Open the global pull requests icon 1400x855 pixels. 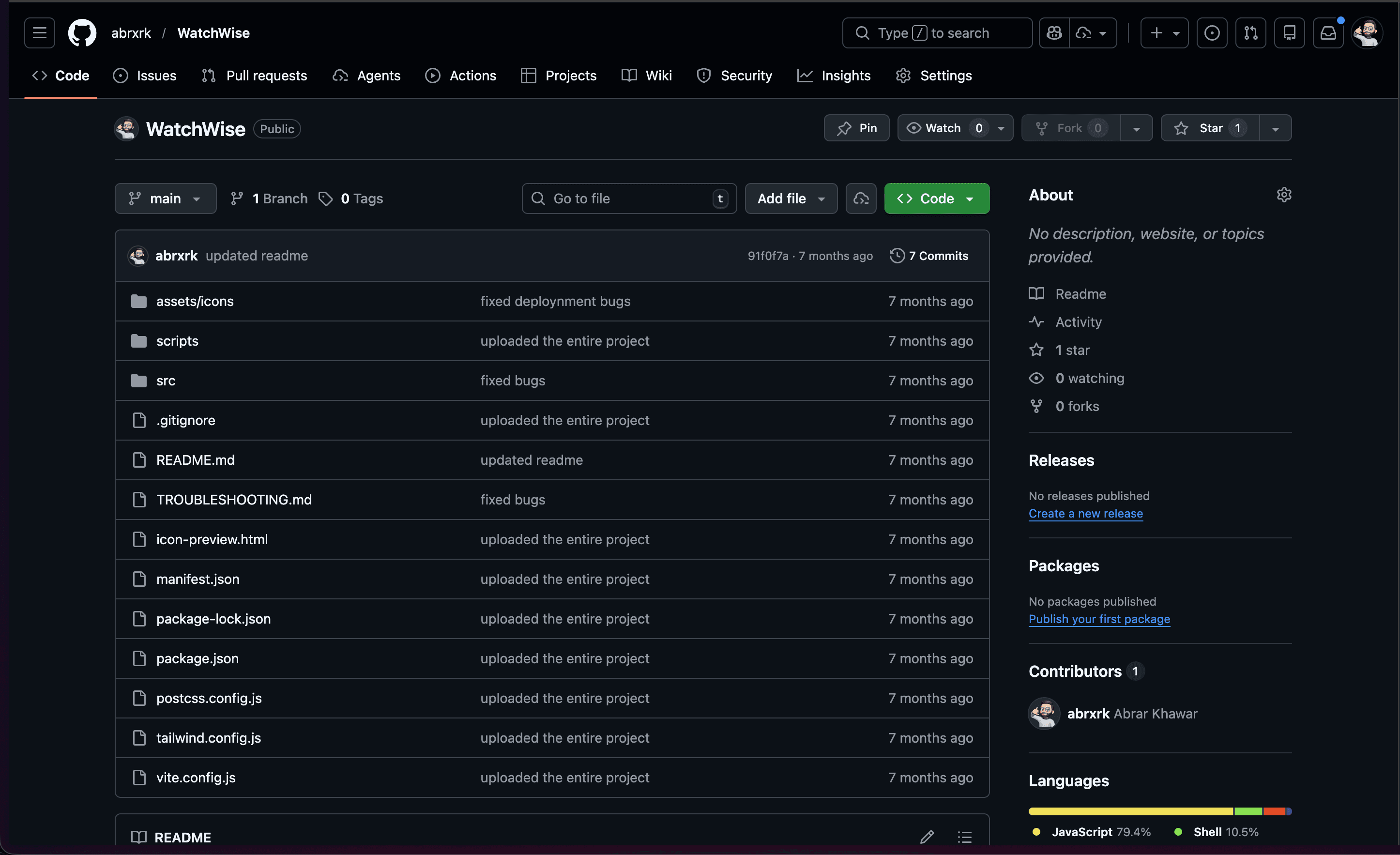coord(1250,33)
